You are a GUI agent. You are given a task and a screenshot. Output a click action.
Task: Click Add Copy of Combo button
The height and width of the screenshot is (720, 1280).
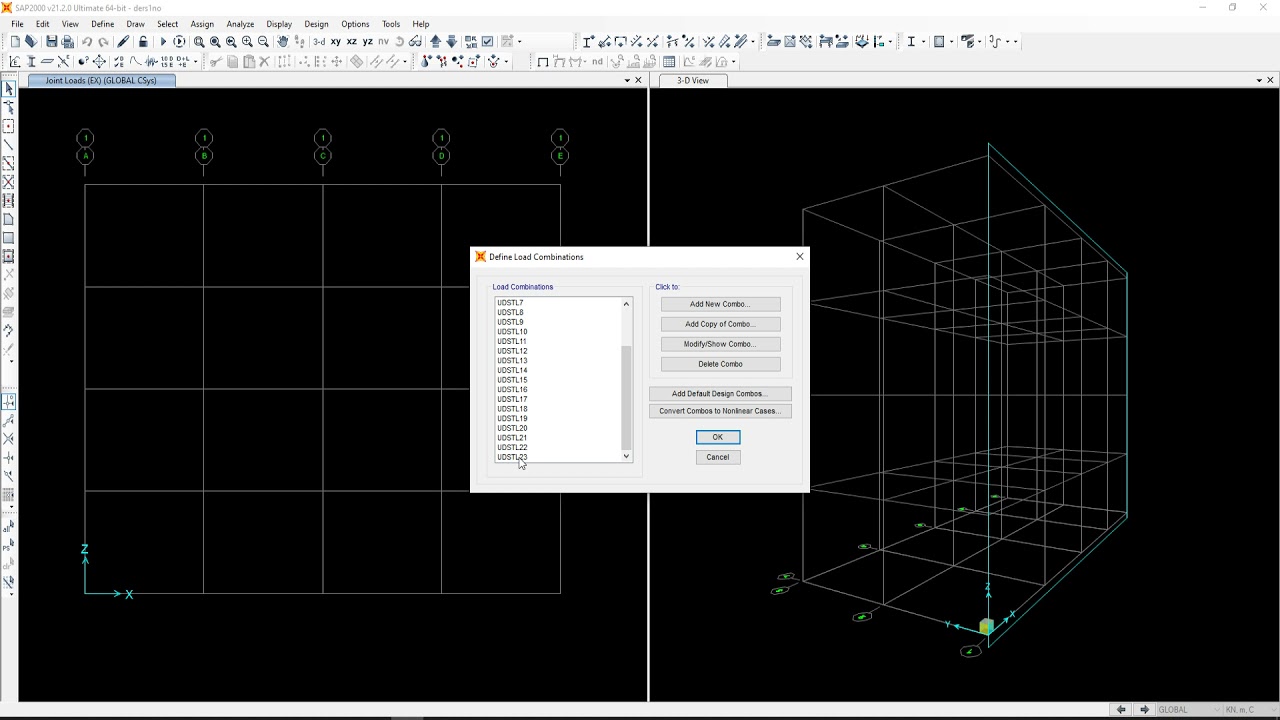coord(720,324)
